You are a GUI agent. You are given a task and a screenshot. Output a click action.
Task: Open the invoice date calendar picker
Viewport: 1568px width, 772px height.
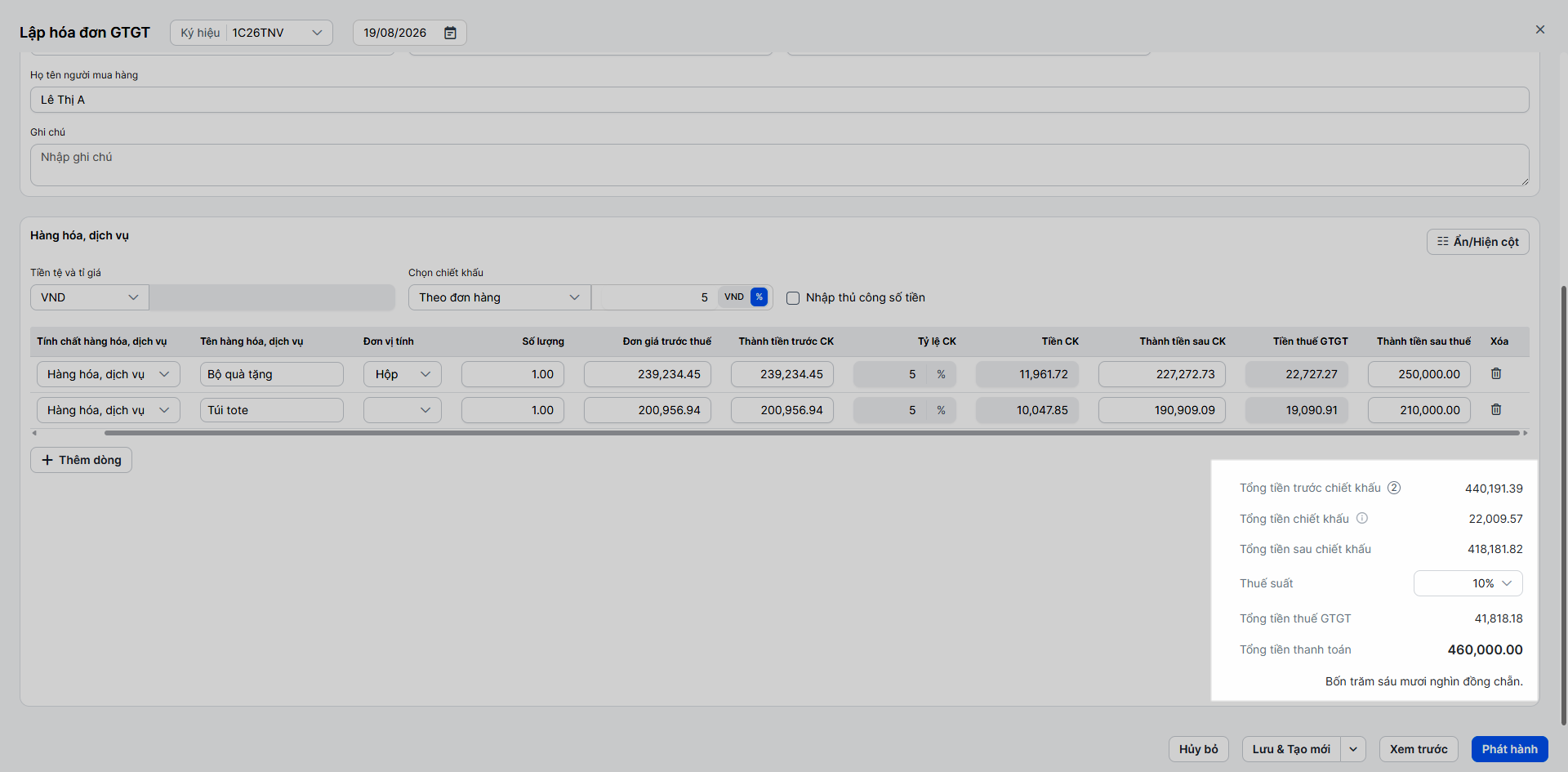pyautogui.click(x=450, y=33)
